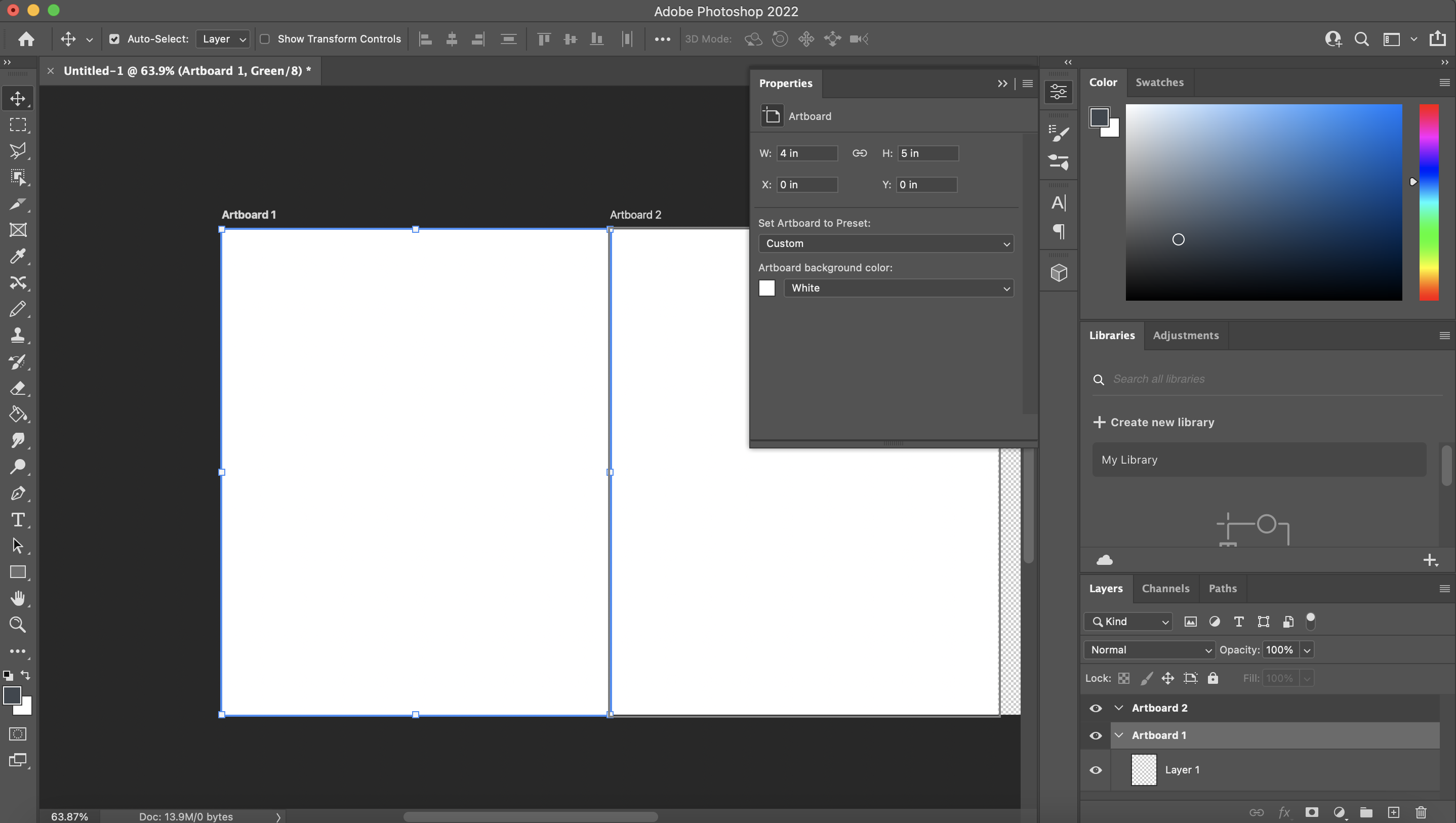Screen dimensions: 1456x823
Task: Switch to the Channels tab
Action: click(x=1165, y=589)
